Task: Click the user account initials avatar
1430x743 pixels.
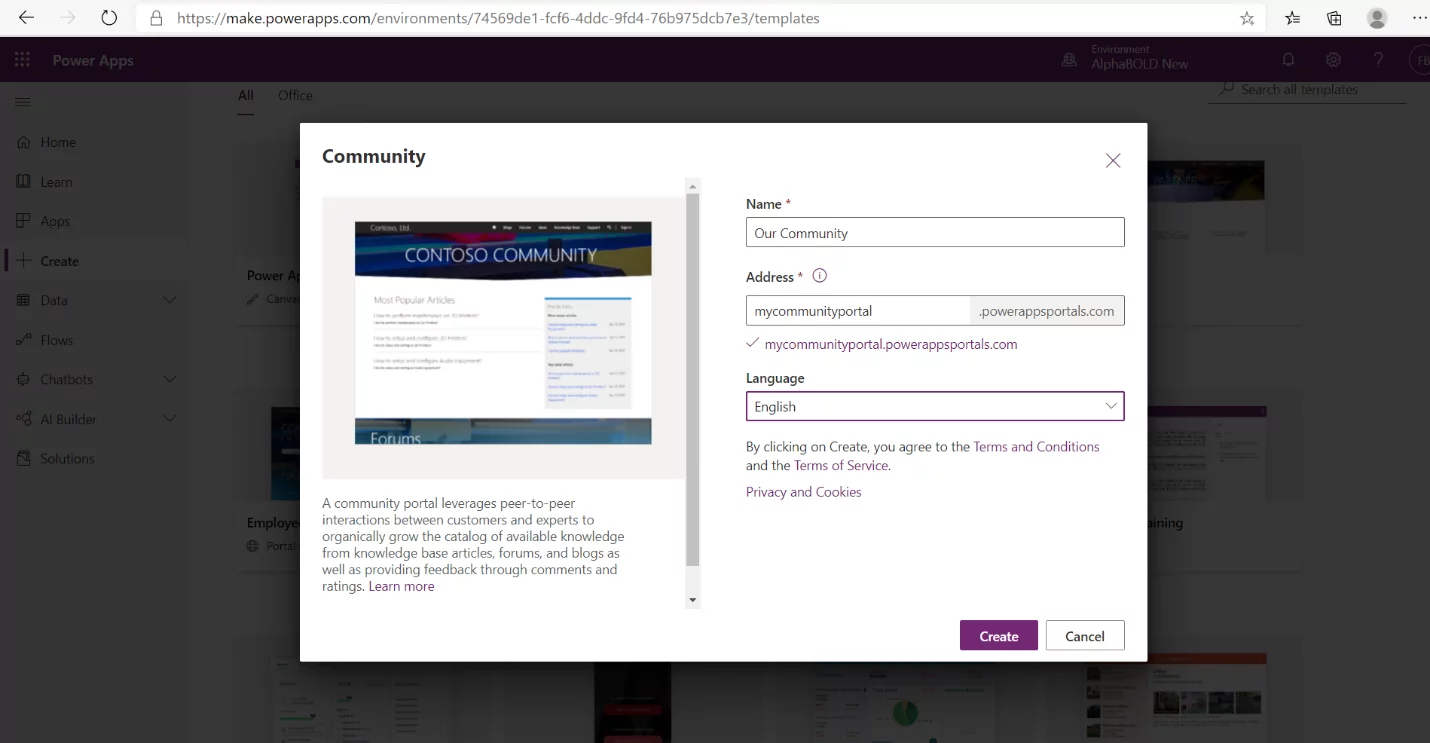Action: 1420,60
